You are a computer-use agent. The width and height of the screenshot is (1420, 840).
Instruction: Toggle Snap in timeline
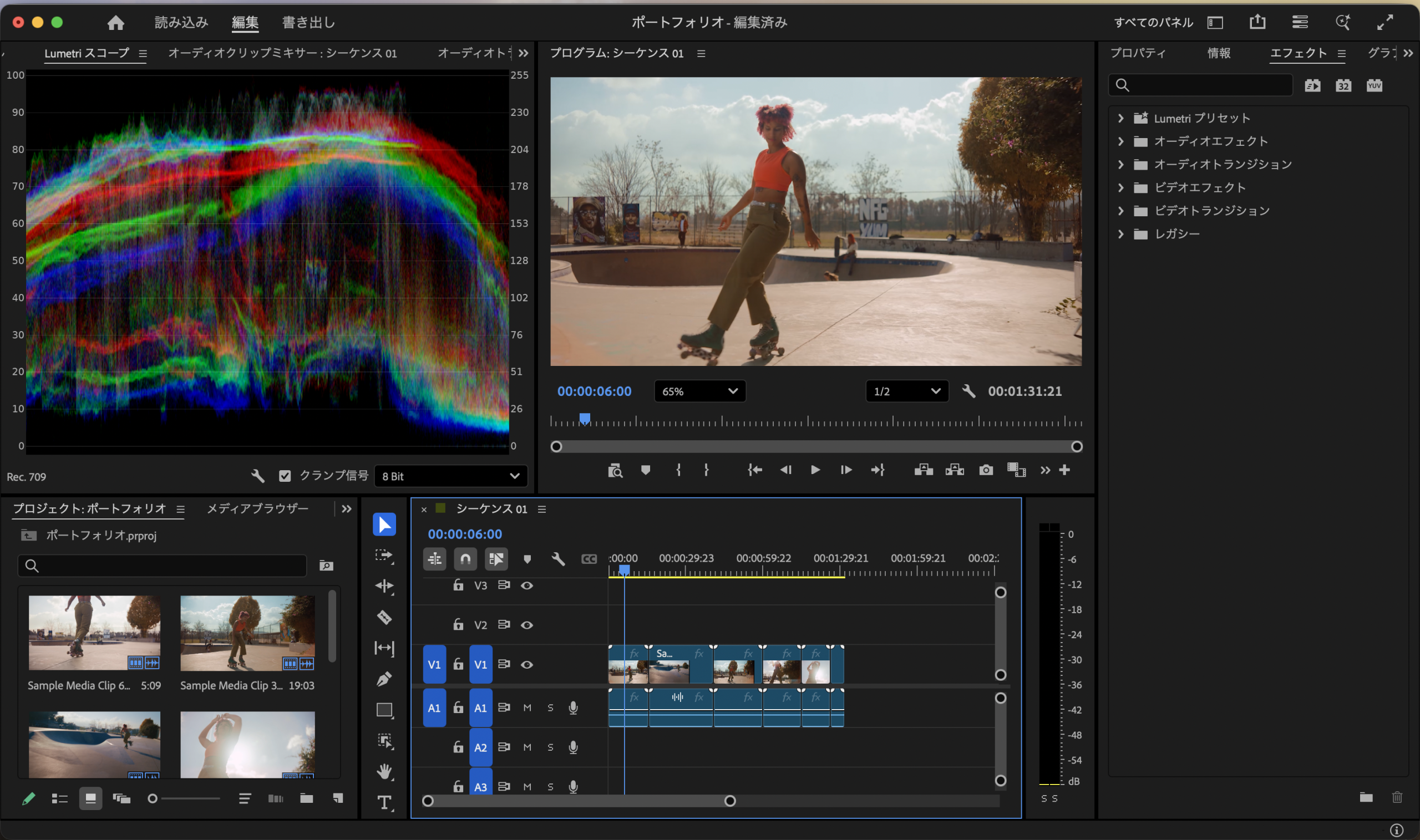pos(465,559)
